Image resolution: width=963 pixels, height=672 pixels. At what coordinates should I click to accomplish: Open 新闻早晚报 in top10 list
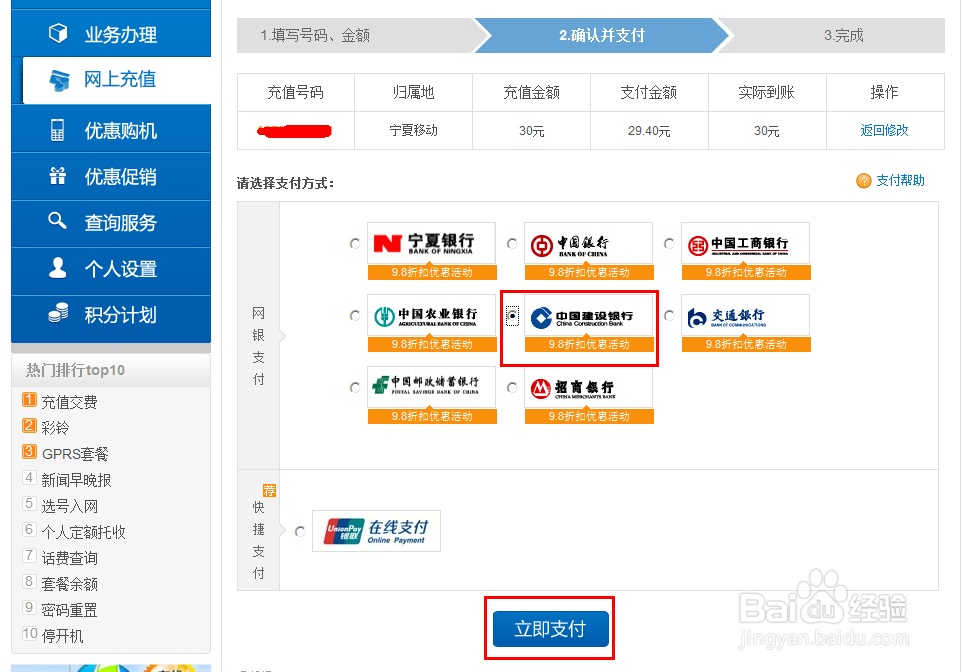click(x=76, y=480)
